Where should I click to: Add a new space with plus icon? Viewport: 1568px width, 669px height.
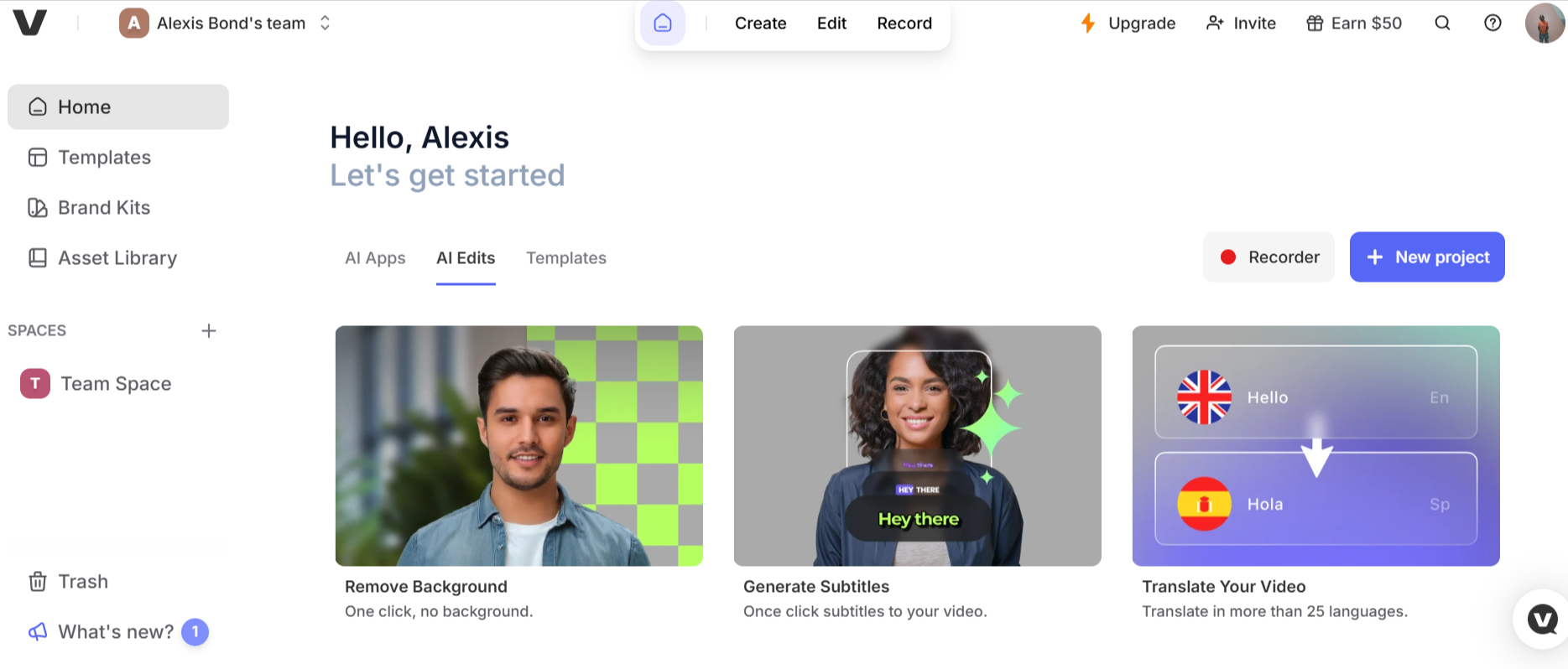209,330
